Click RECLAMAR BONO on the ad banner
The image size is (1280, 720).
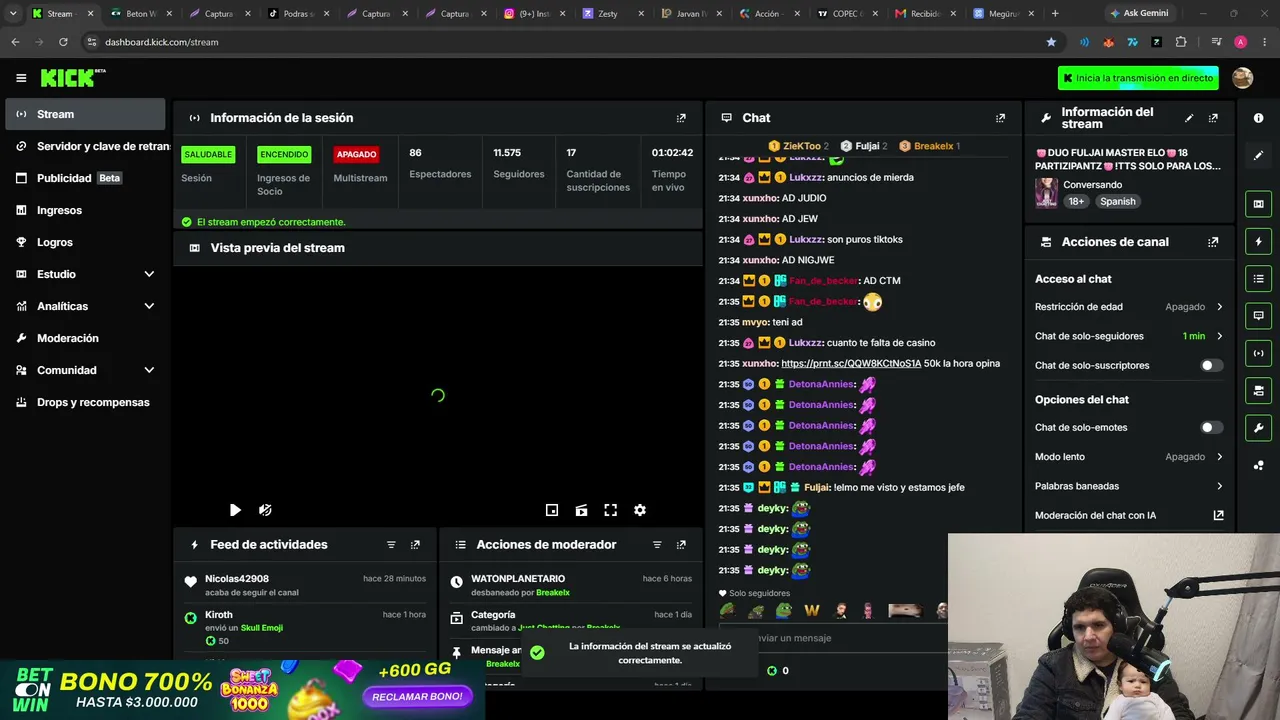417,696
